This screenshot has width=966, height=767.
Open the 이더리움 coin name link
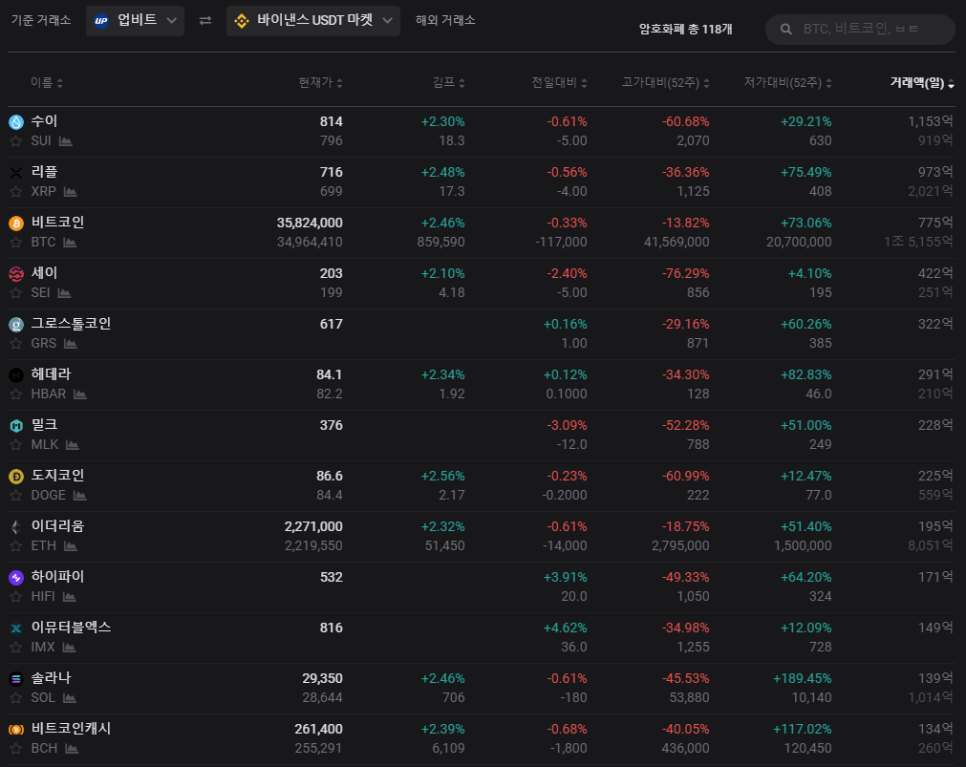point(58,526)
